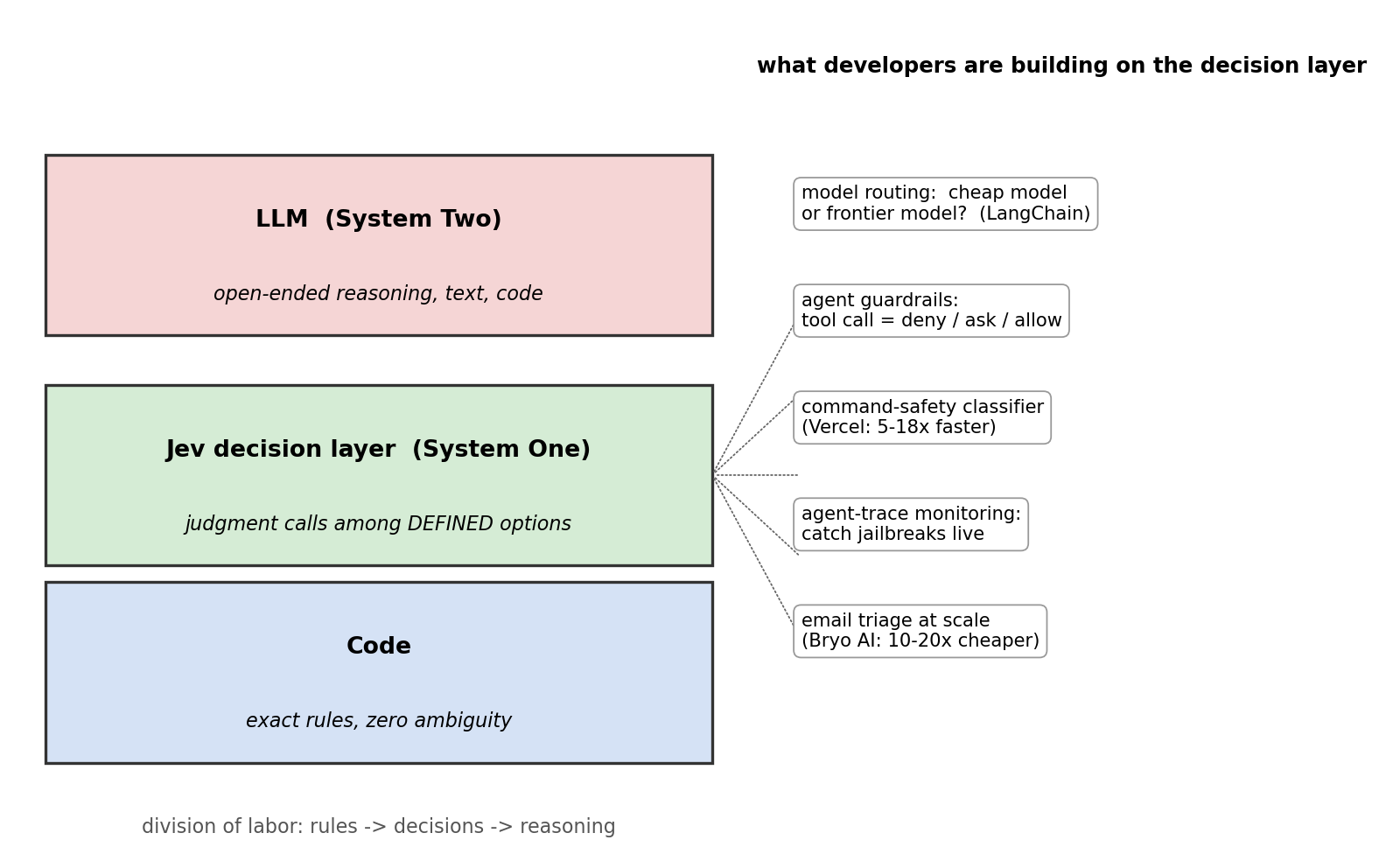Click the "what developers are building" title
Screen dimensions: 1400x868
pos(1061,66)
